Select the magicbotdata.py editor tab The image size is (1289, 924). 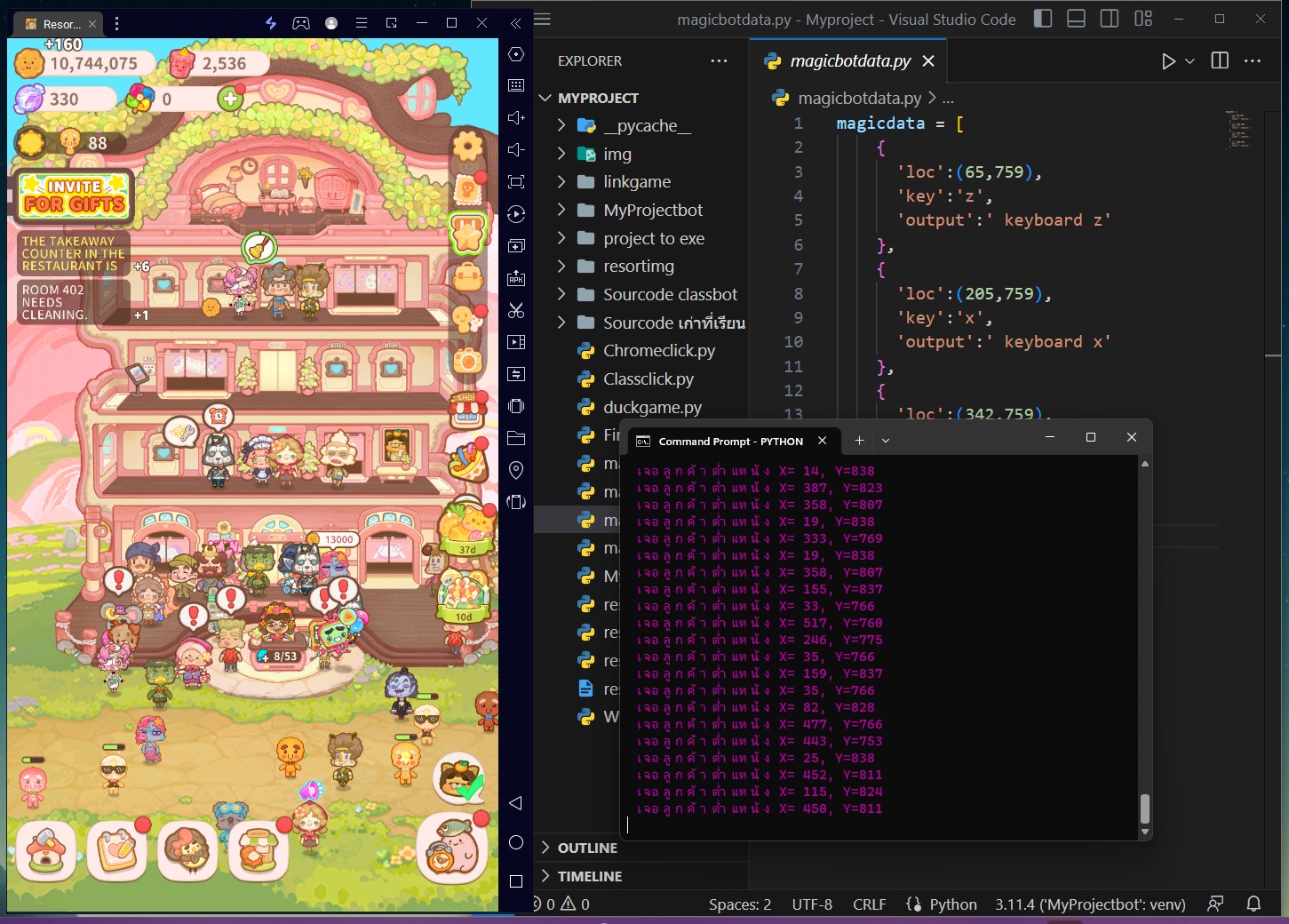click(x=850, y=60)
